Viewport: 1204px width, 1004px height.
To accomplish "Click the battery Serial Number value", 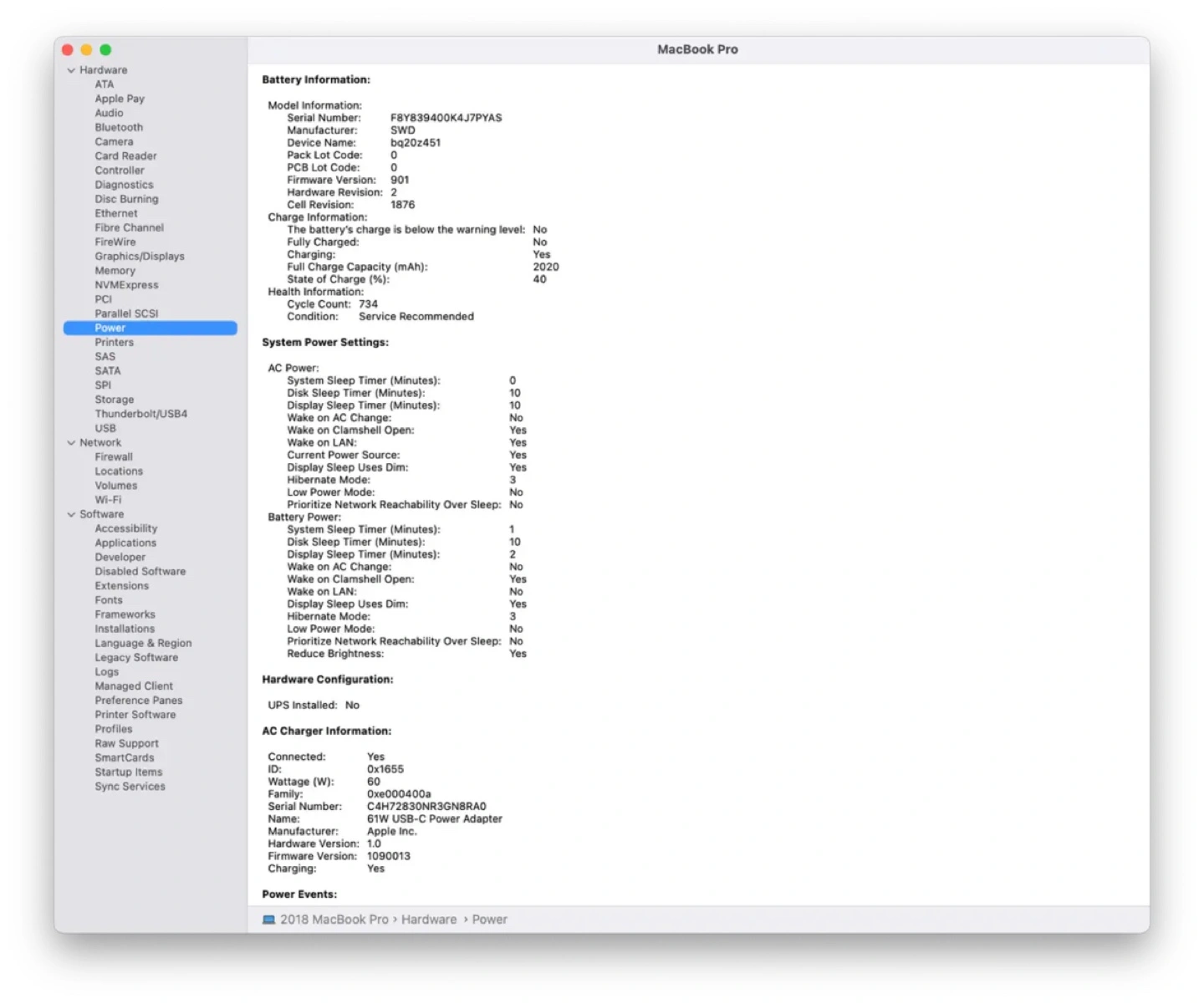I will point(446,118).
